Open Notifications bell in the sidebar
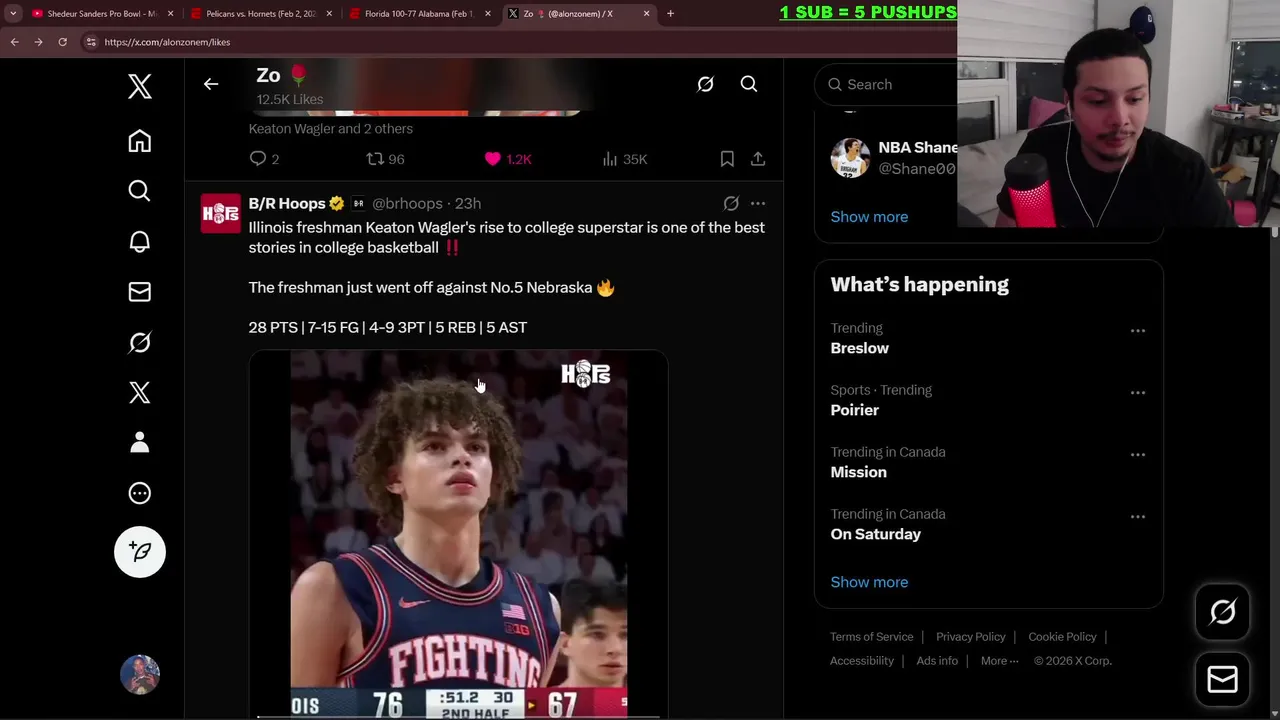This screenshot has height=720, width=1280. pyautogui.click(x=140, y=241)
